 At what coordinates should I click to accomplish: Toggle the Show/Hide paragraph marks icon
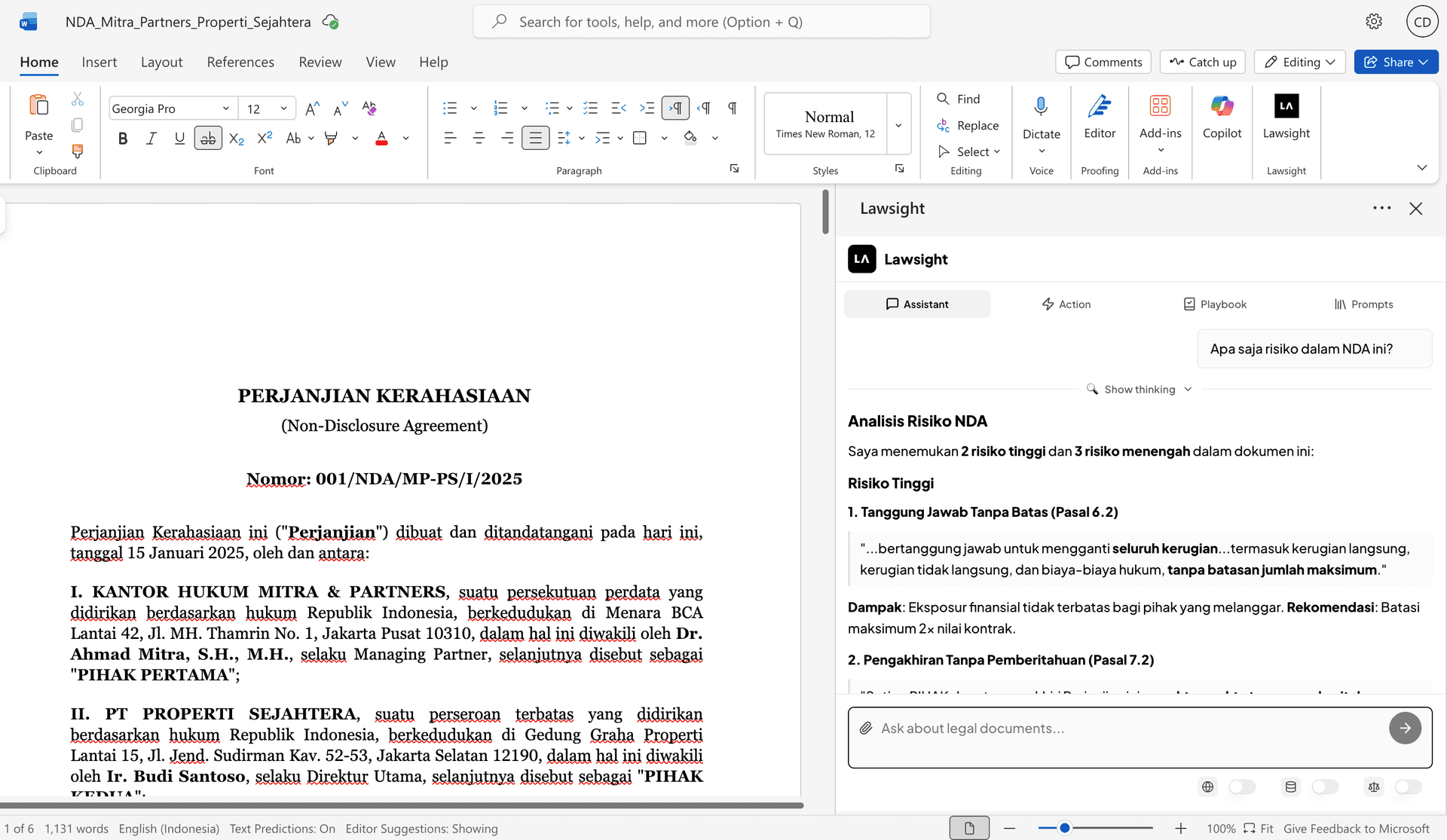[x=732, y=108]
